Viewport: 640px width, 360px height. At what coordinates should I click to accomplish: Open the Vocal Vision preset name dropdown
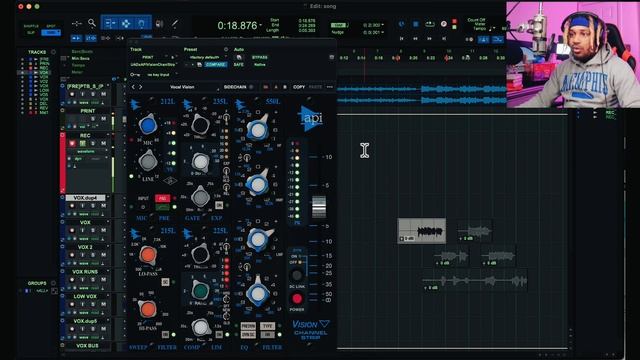pos(182,87)
